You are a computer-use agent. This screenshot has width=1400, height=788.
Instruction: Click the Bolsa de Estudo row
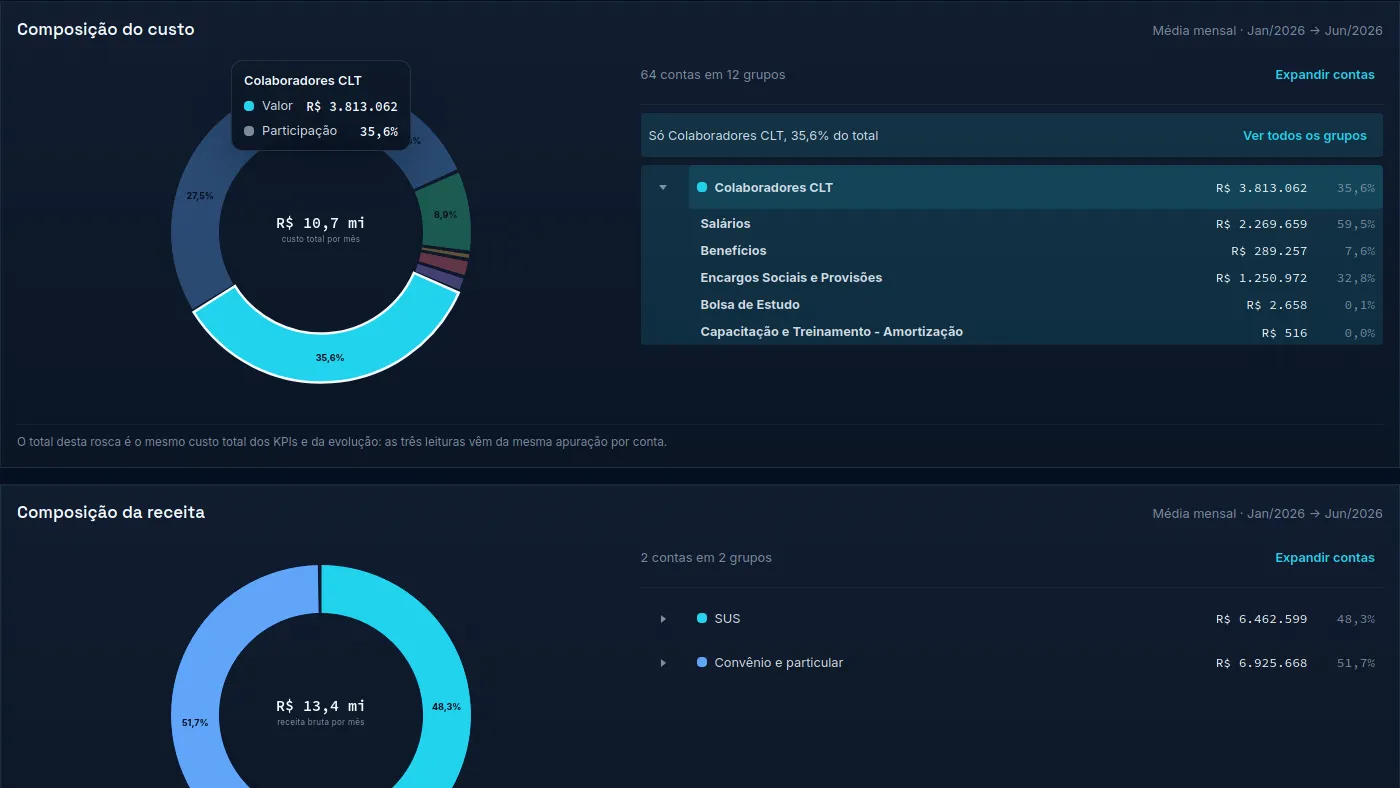pos(1011,305)
